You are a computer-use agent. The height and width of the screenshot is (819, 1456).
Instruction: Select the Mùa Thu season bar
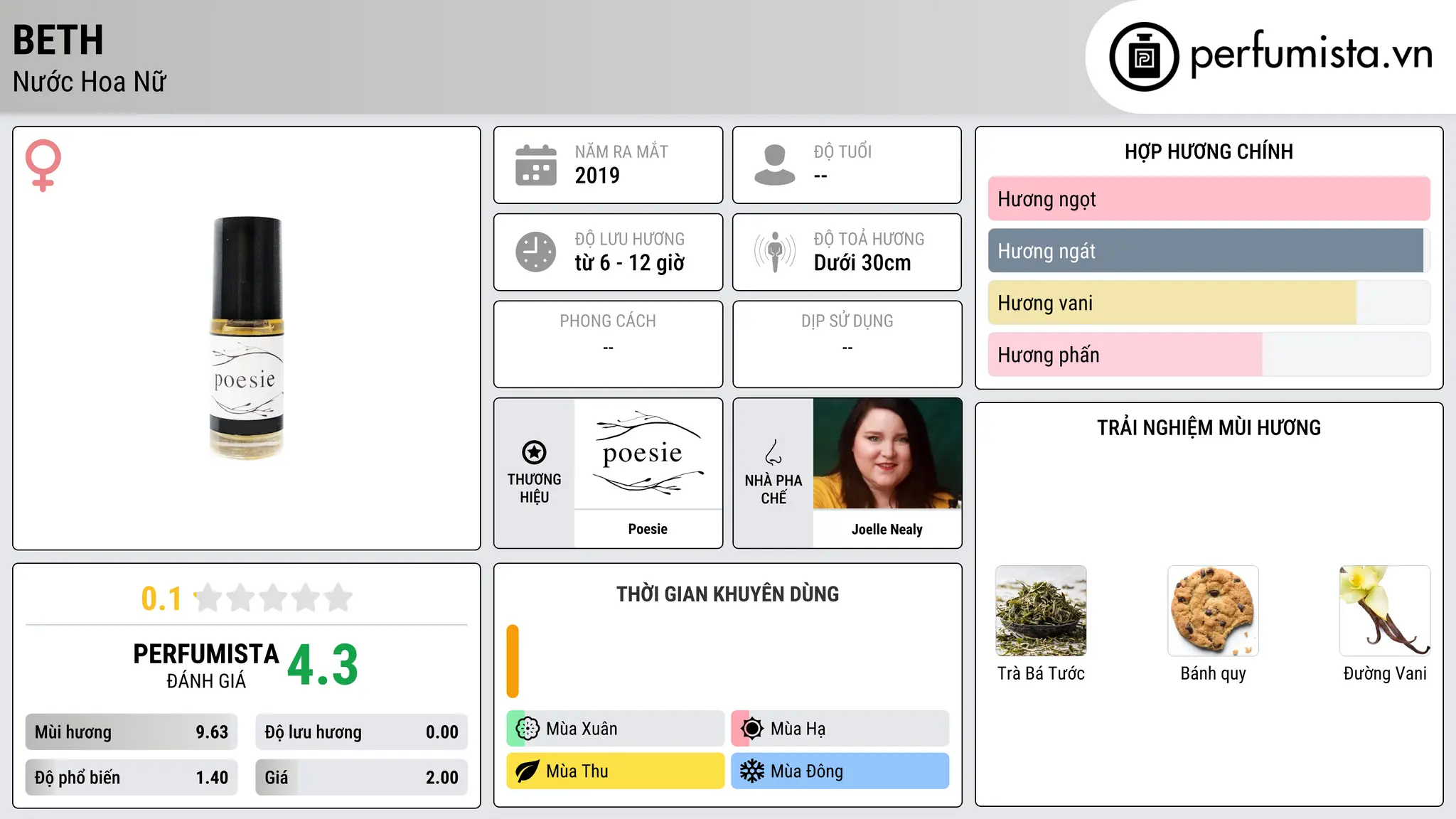pos(616,771)
